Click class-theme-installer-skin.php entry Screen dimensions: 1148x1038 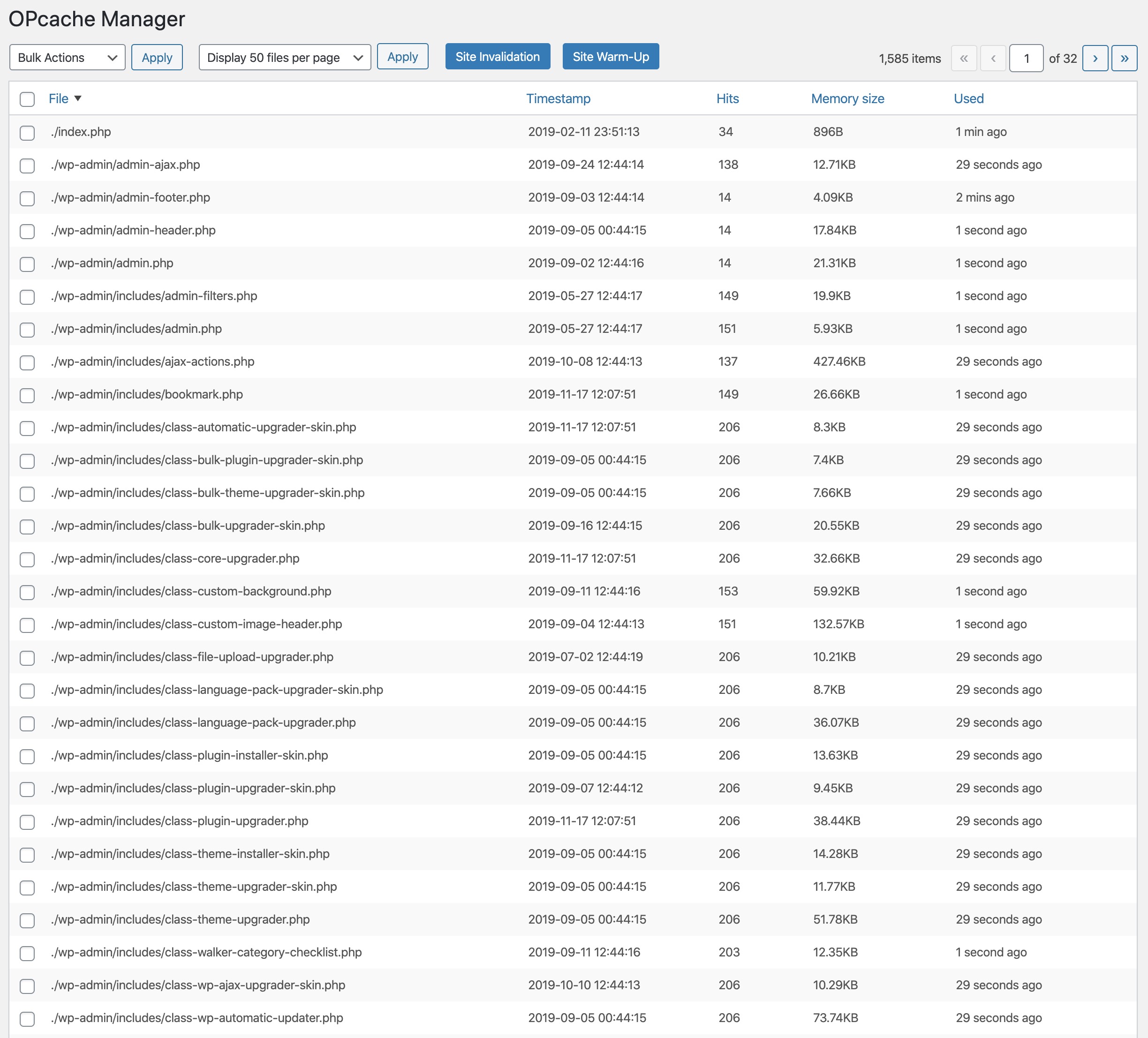click(x=190, y=854)
